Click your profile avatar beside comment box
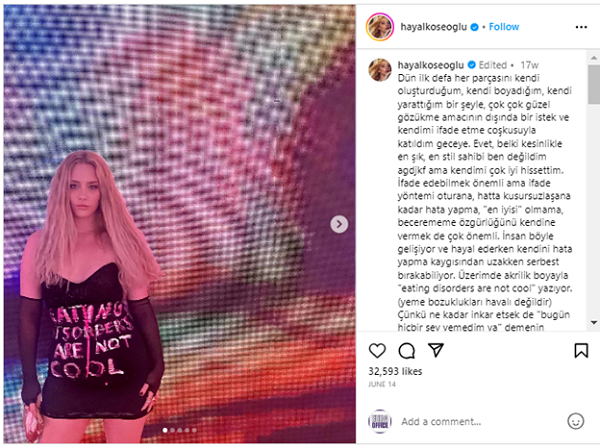 click(380, 421)
